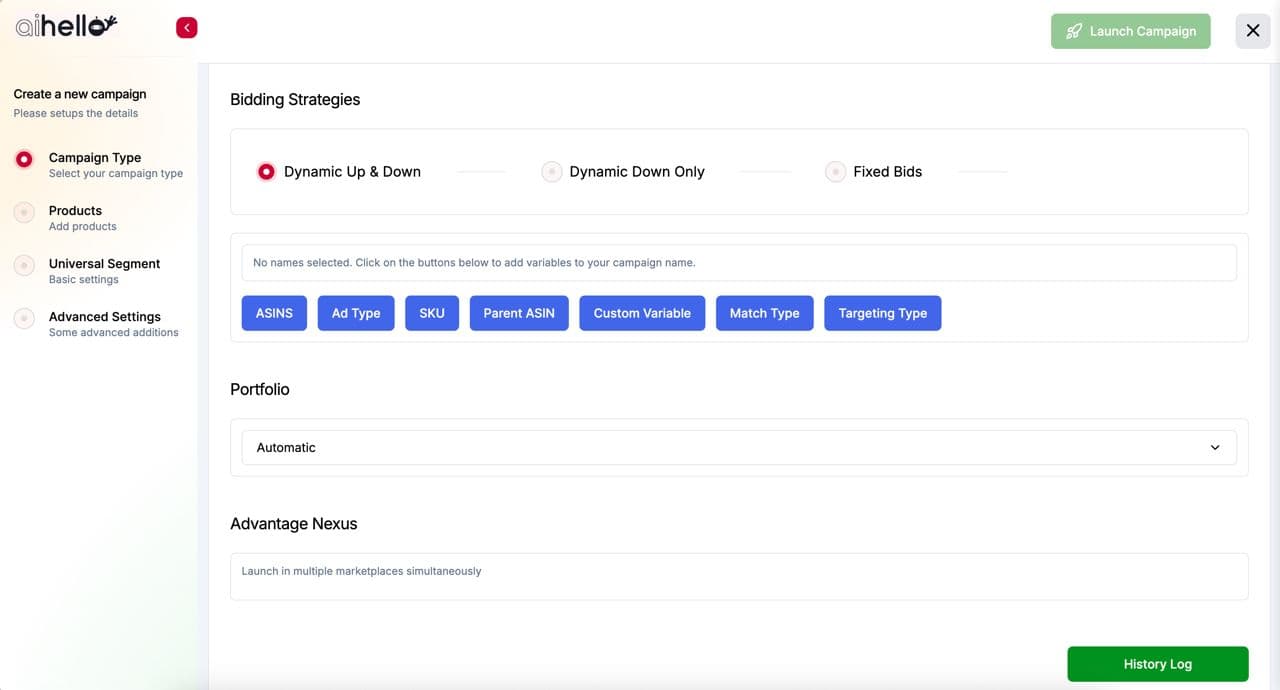Select Dynamic Up & Down bidding
The image size is (1280, 690).
coord(266,172)
